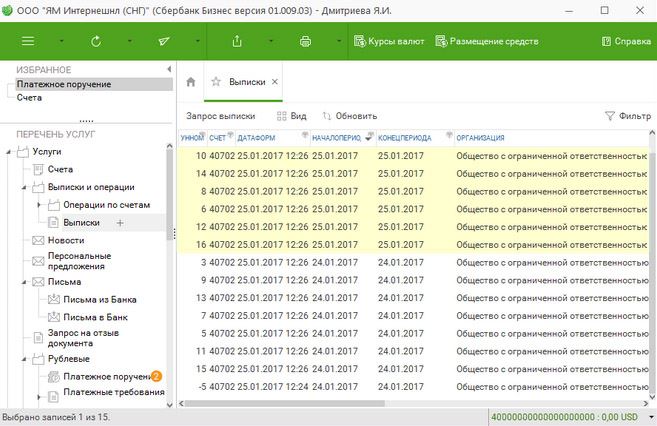Open account selector dropdown in status bar
Screen dimensions: 657x426
pyautogui.click(x=651, y=417)
